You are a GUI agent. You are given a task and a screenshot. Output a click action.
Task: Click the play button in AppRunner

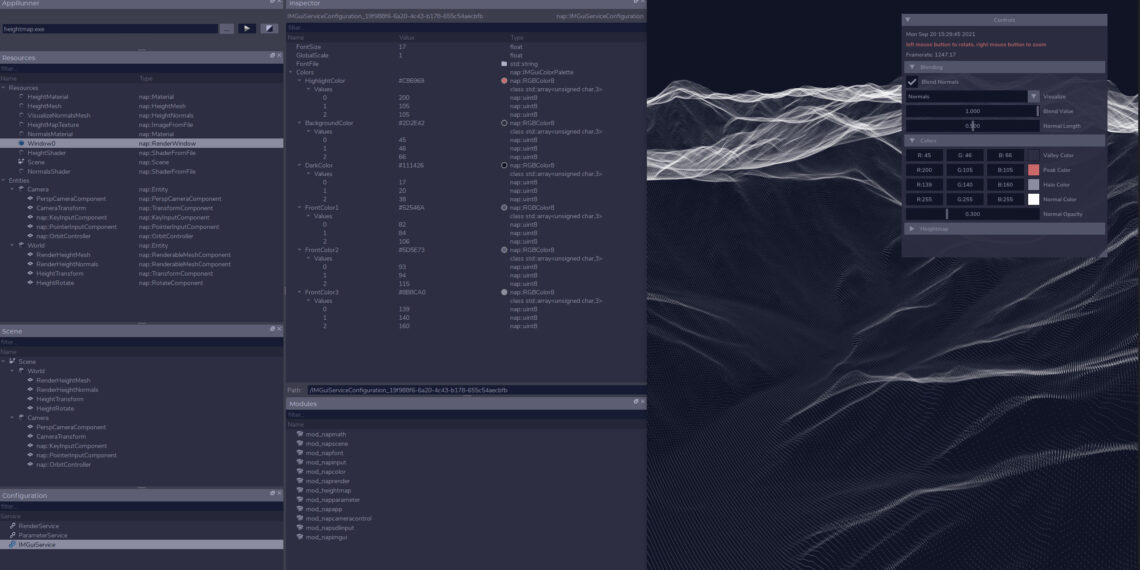coord(246,29)
